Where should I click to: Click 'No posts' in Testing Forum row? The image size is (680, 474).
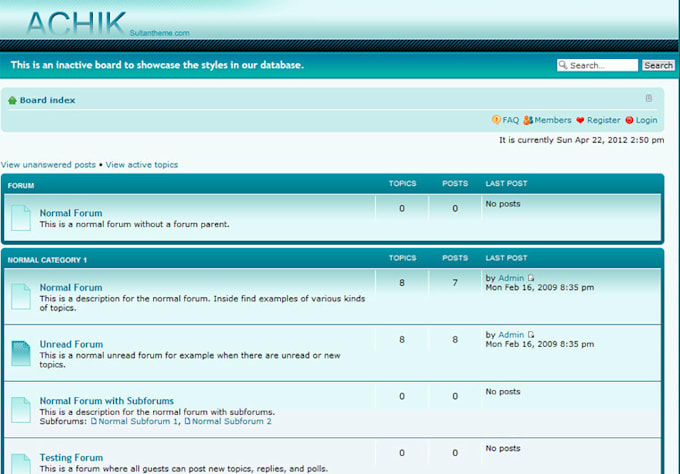[x=503, y=448]
